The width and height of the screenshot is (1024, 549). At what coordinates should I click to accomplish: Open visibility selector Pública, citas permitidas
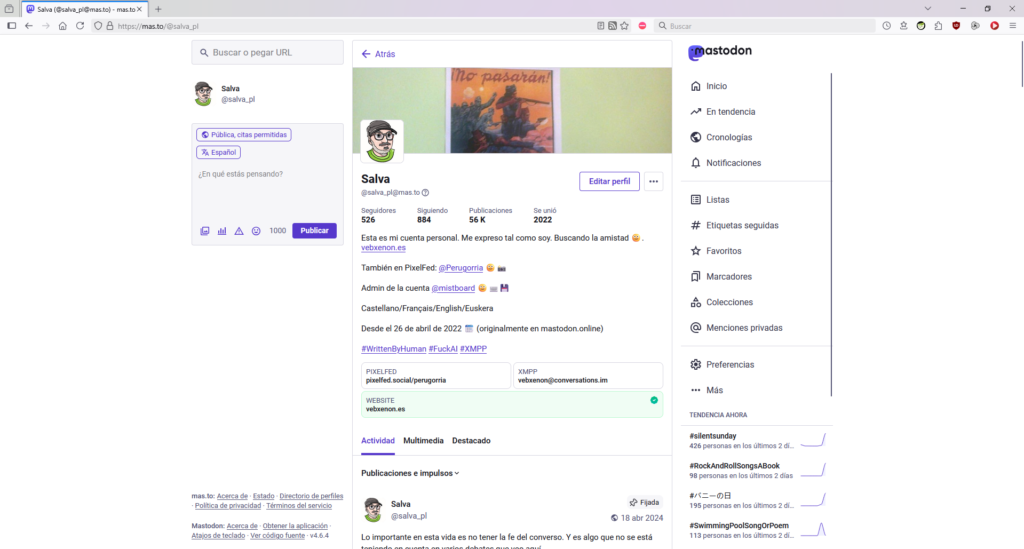(244, 134)
